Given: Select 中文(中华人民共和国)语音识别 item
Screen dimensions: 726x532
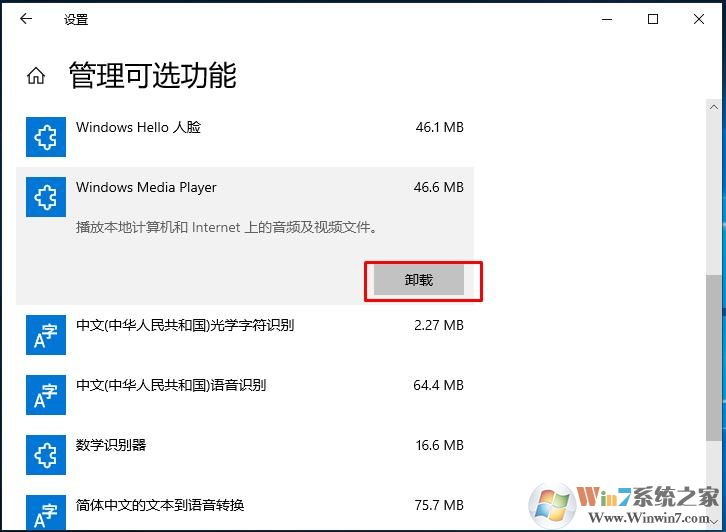Looking at the screenshot, I should 171,385.
